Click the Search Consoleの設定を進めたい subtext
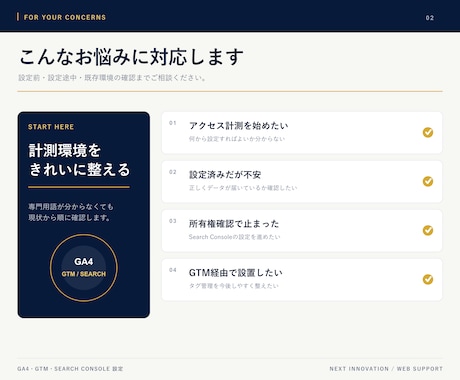Image resolution: width=460 pixels, height=380 pixels. pos(234,237)
